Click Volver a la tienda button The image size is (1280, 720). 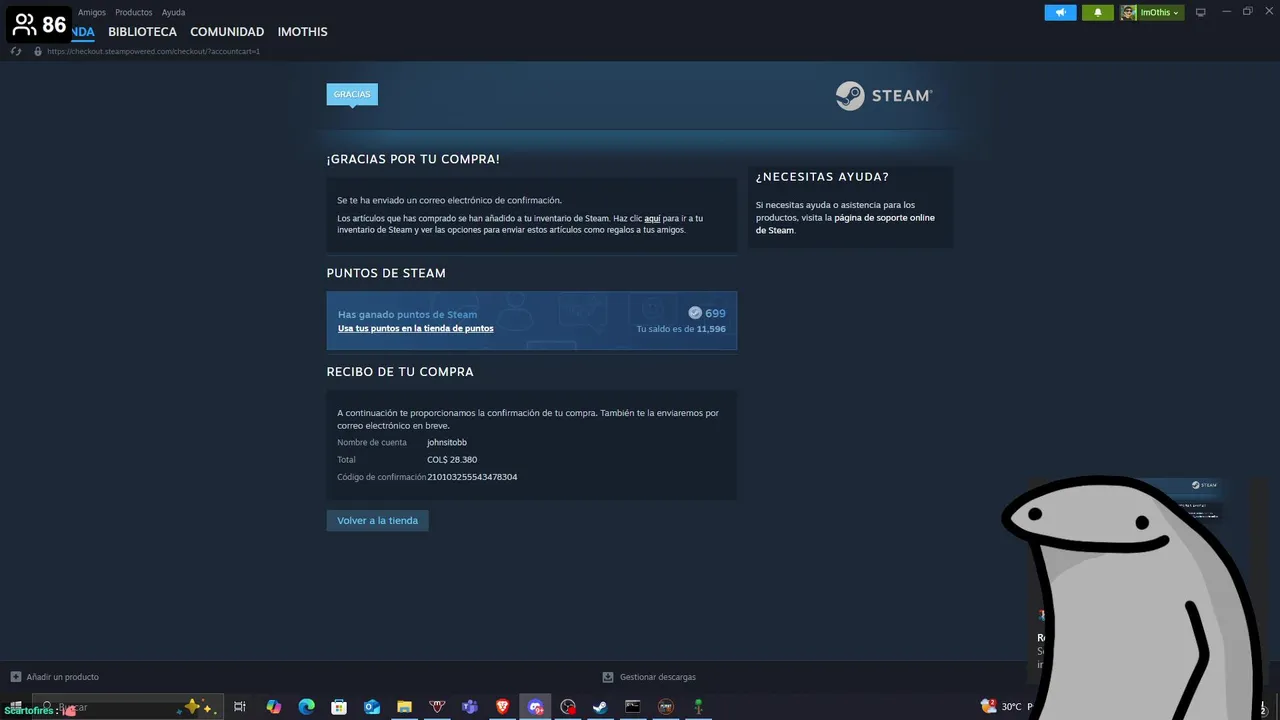pyautogui.click(x=377, y=520)
